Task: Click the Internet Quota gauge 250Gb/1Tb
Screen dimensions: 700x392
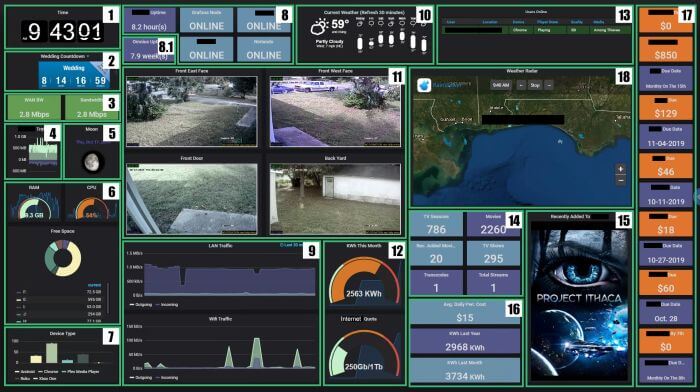Action: [364, 355]
